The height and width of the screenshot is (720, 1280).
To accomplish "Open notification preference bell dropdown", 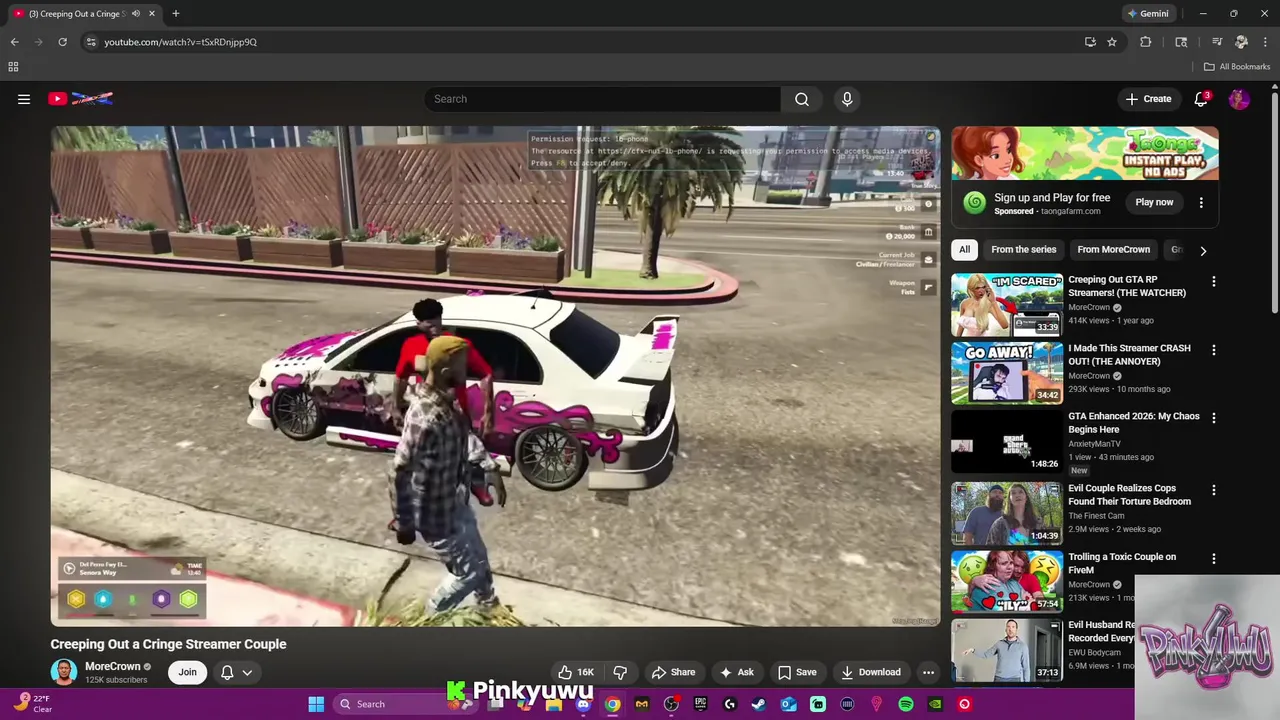I will (237, 672).
